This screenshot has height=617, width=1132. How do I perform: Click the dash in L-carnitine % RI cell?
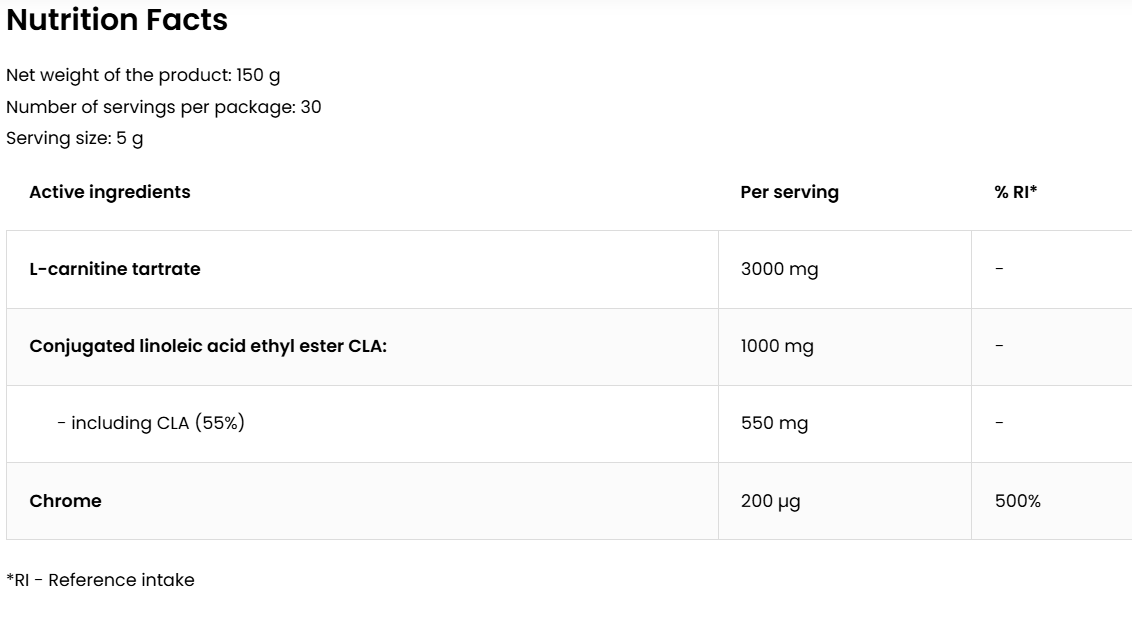(999, 269)
